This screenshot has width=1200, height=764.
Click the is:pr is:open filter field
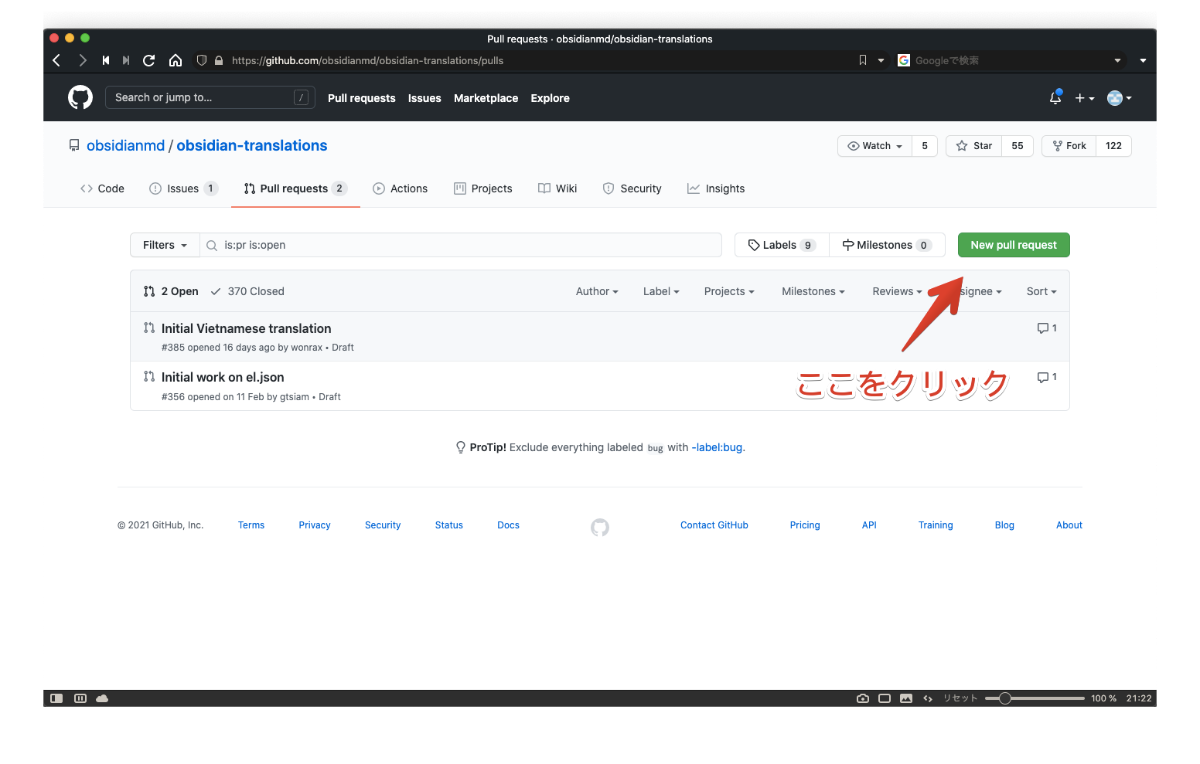click(461, 245)
